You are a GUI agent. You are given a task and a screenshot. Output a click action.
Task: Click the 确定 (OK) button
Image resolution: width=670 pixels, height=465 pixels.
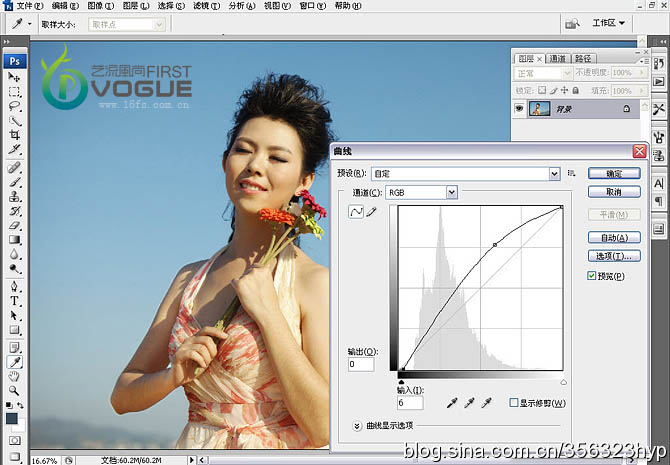point(614,173)
